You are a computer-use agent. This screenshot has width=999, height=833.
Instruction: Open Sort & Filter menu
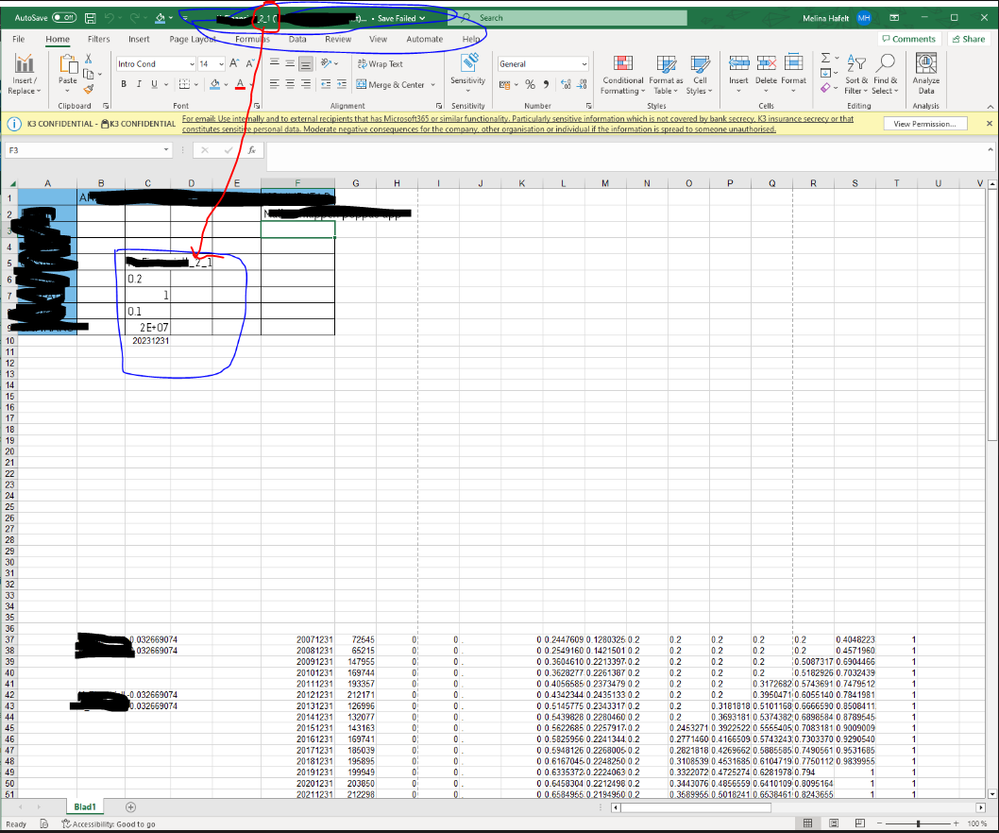856,74
